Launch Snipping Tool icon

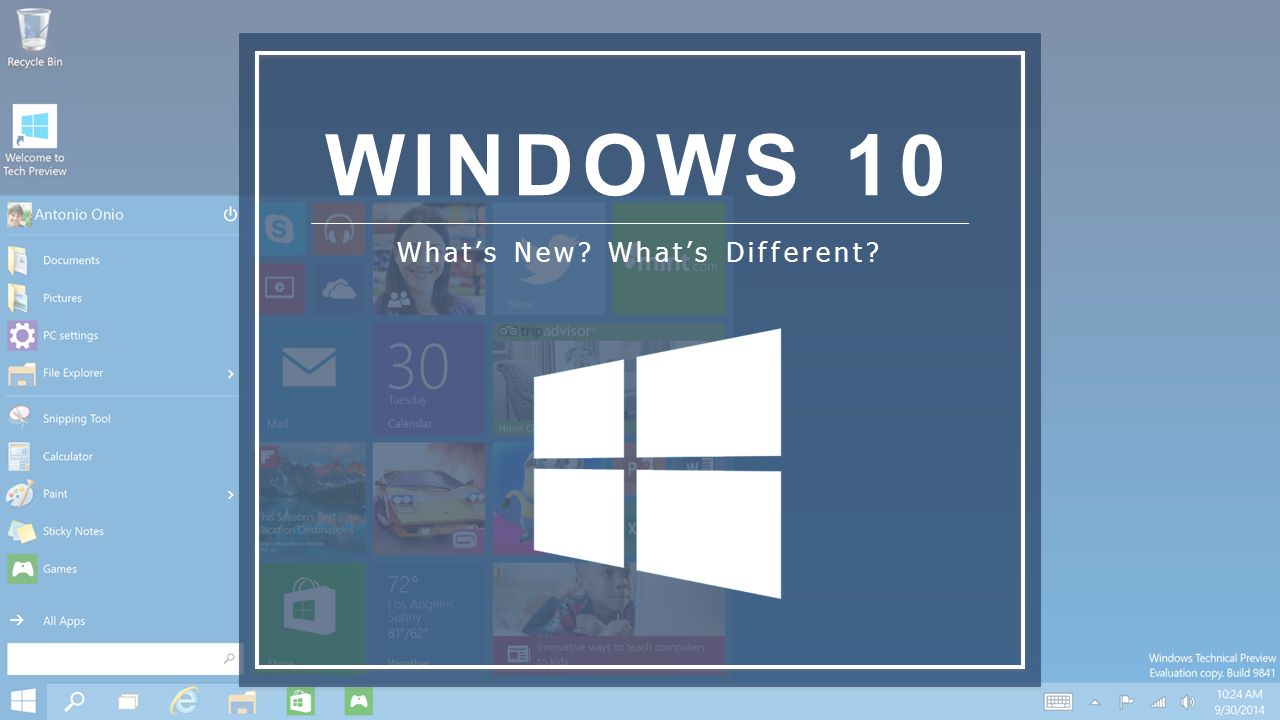(21, 418)
